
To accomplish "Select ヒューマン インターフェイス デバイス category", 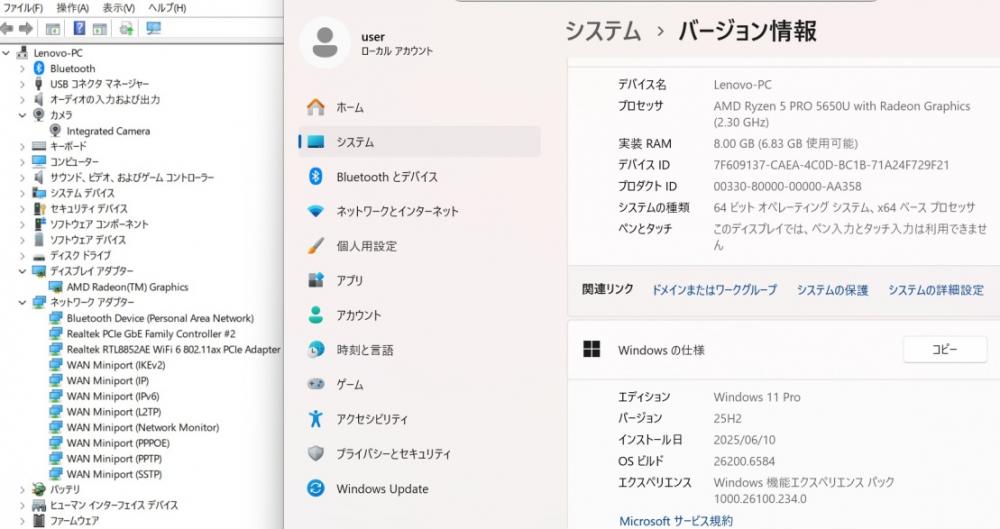I will click(114, 505).
